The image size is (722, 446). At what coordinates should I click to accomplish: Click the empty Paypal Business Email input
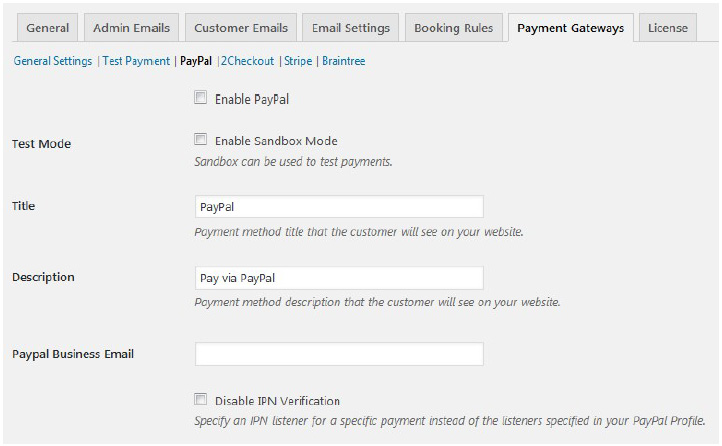tap(339, 354)
